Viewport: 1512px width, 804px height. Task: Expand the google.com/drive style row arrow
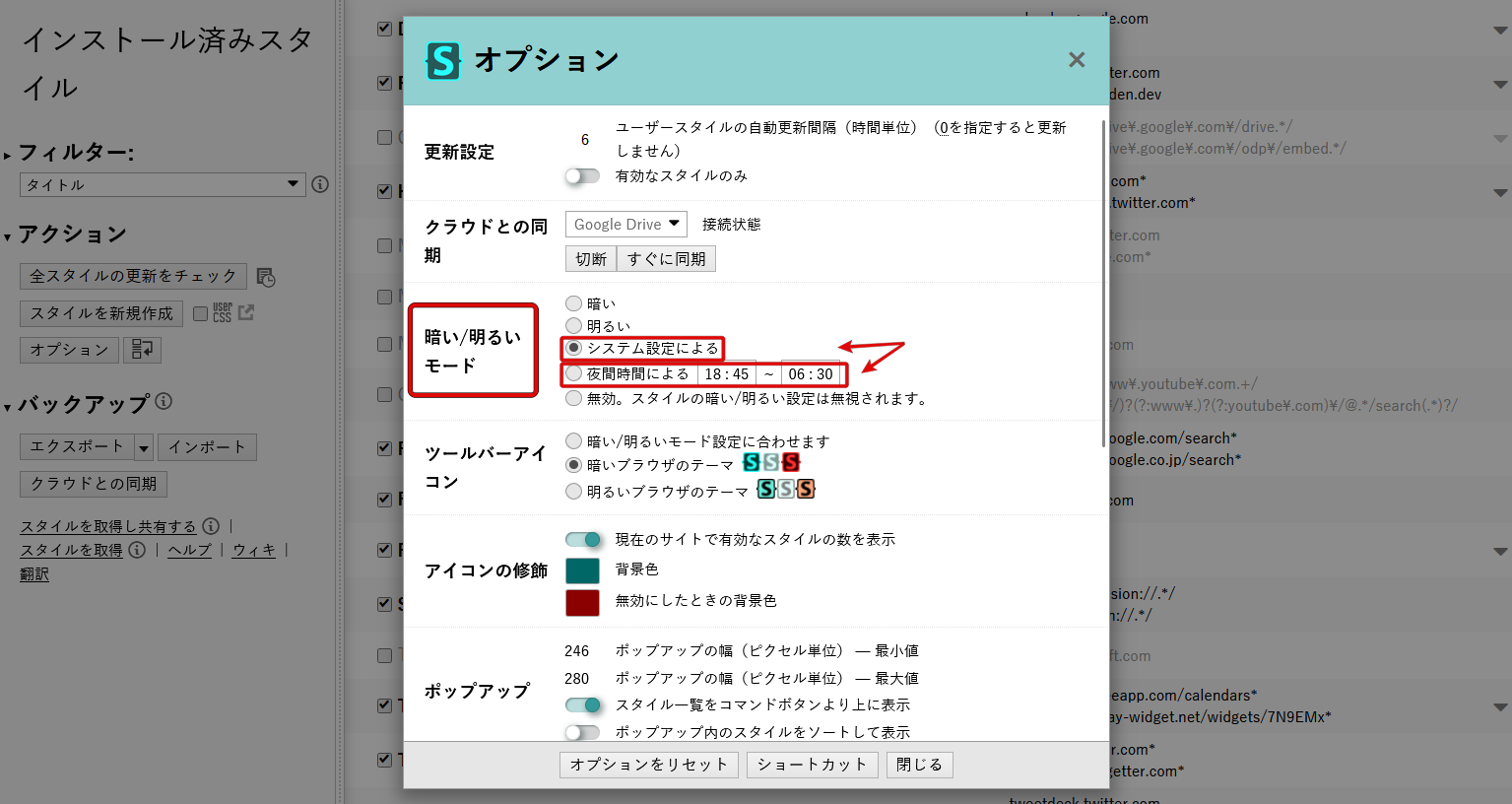point(1500,139)
